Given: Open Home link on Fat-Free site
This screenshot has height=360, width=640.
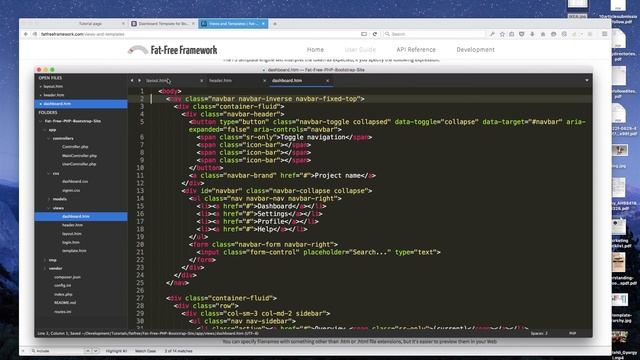Looking at the screenshot, I should 315,49.
